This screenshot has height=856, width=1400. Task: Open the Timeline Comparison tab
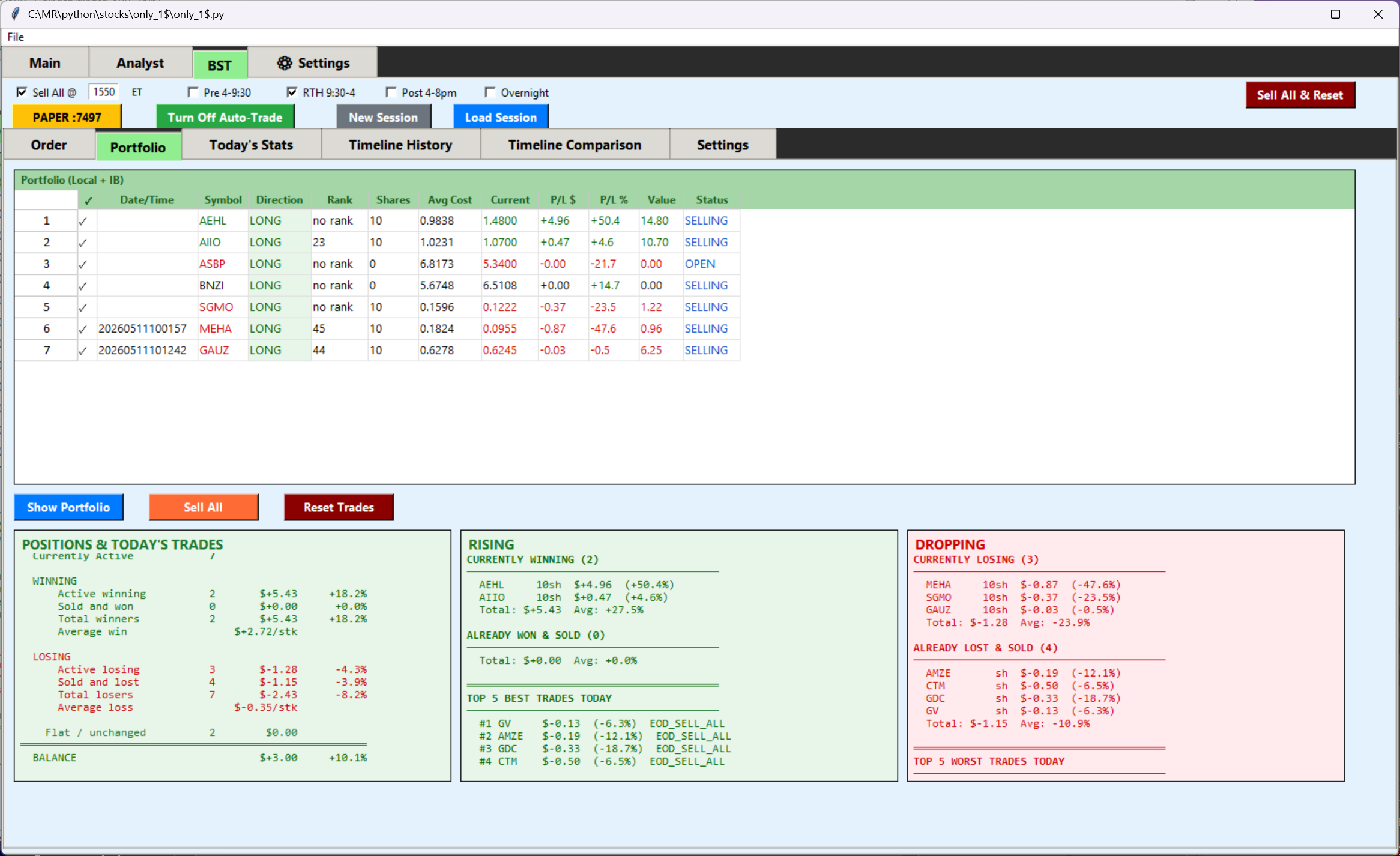click(575, 145)
